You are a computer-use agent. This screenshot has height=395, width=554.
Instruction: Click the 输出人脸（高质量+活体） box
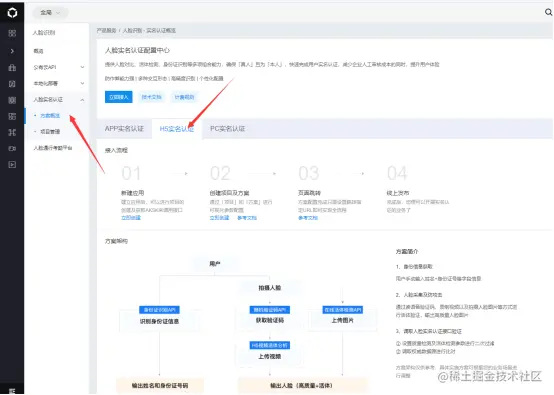pos(301,385)
